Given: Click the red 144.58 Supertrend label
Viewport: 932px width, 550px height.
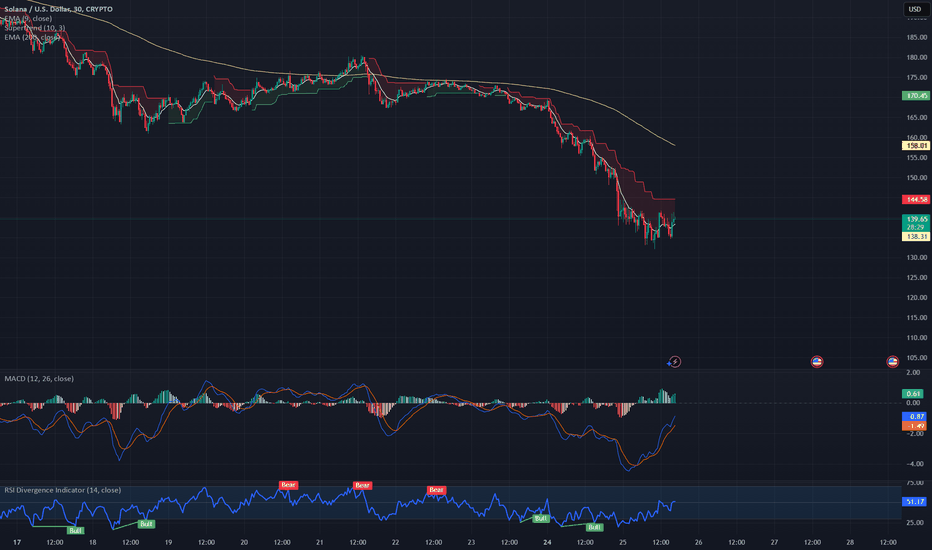Looking at the screenshot, I should pyautogui.click(x=916, y=199).
